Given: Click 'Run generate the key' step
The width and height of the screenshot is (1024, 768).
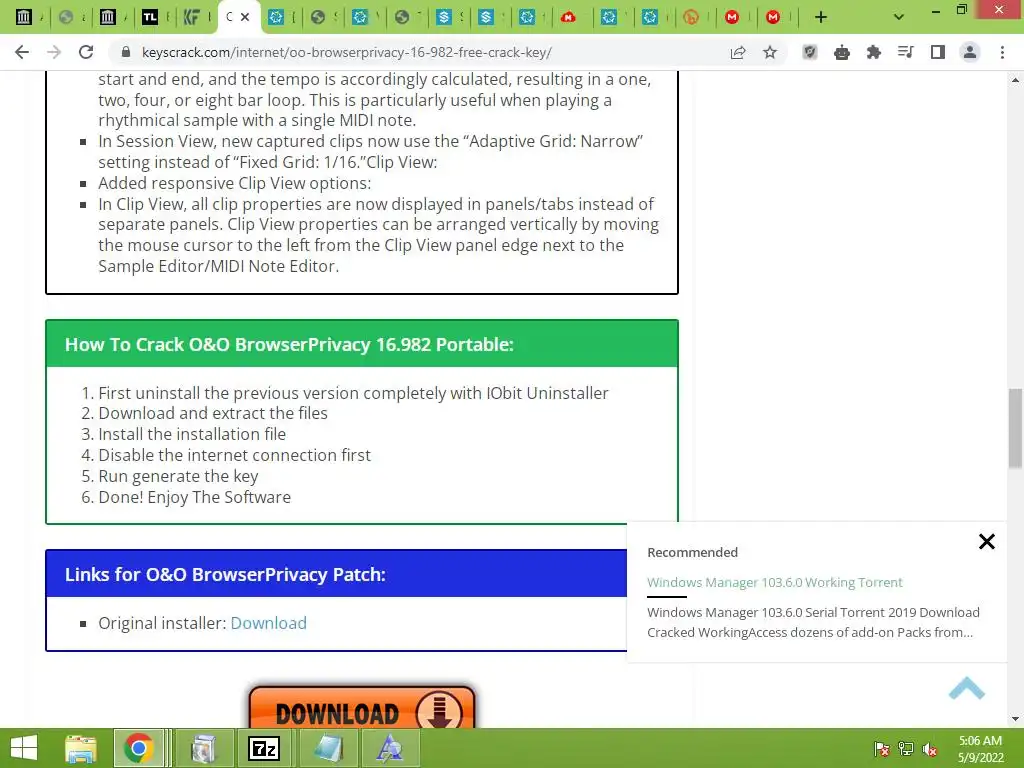Looking at the screenshot, I should click(178, 476).
